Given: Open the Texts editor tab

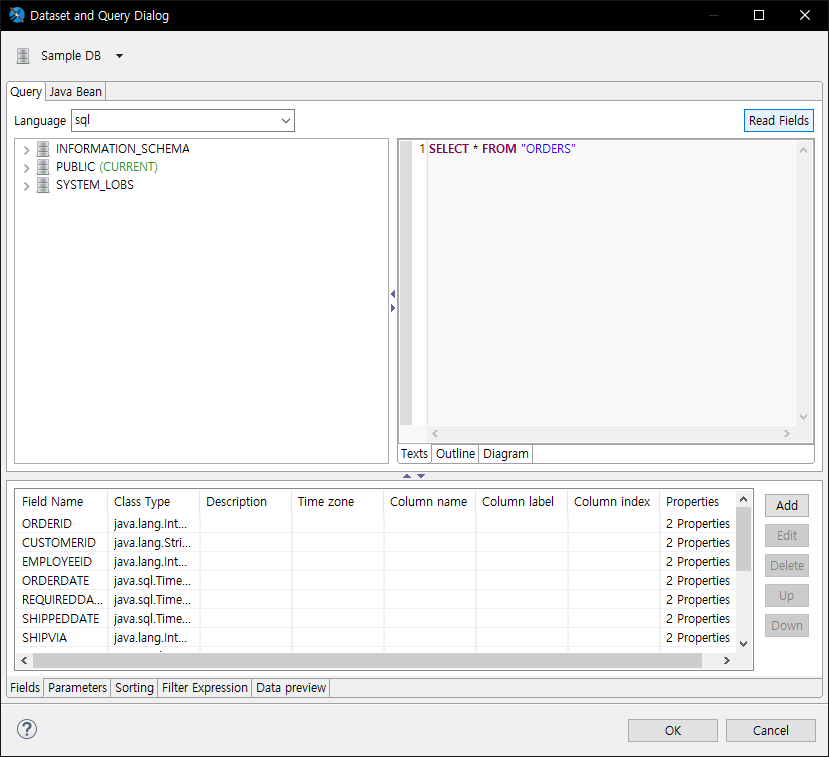Looking at the screenshot, I should (x=414, y=454).
